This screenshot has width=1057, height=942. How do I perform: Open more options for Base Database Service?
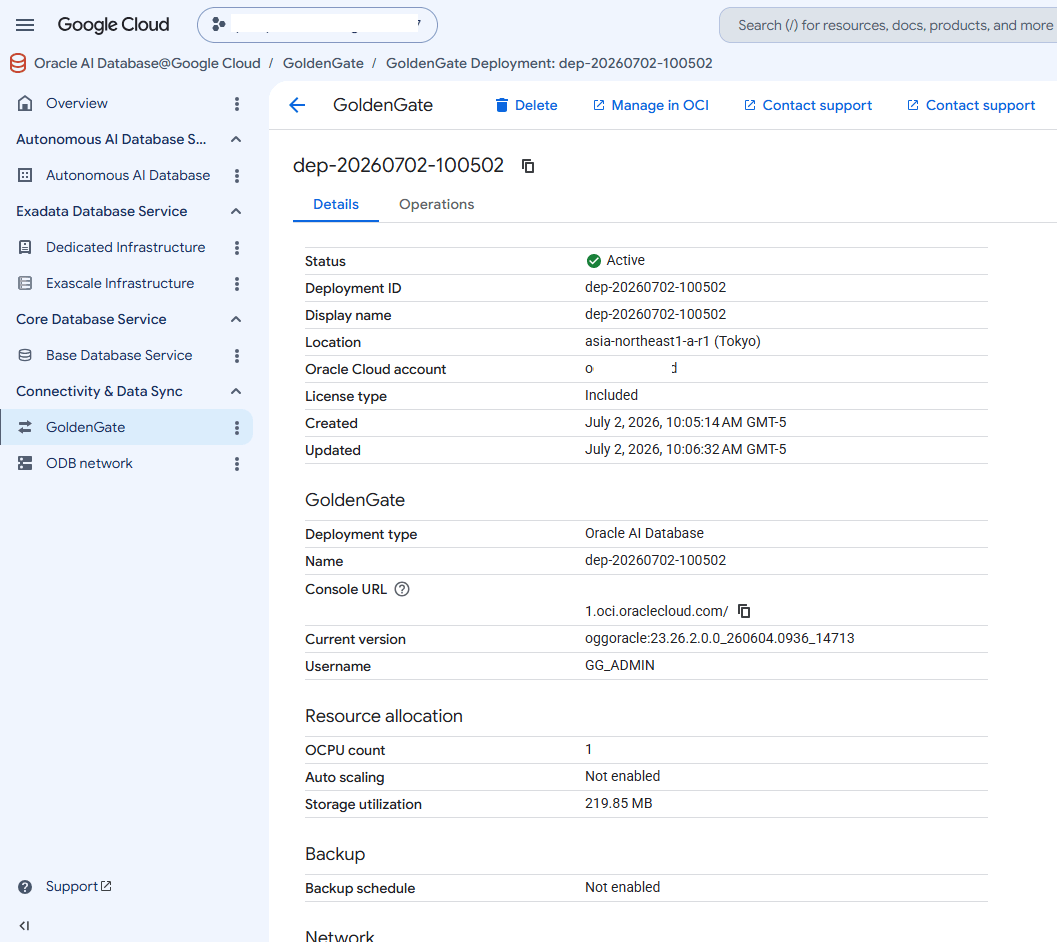click(x=237, y=356)
